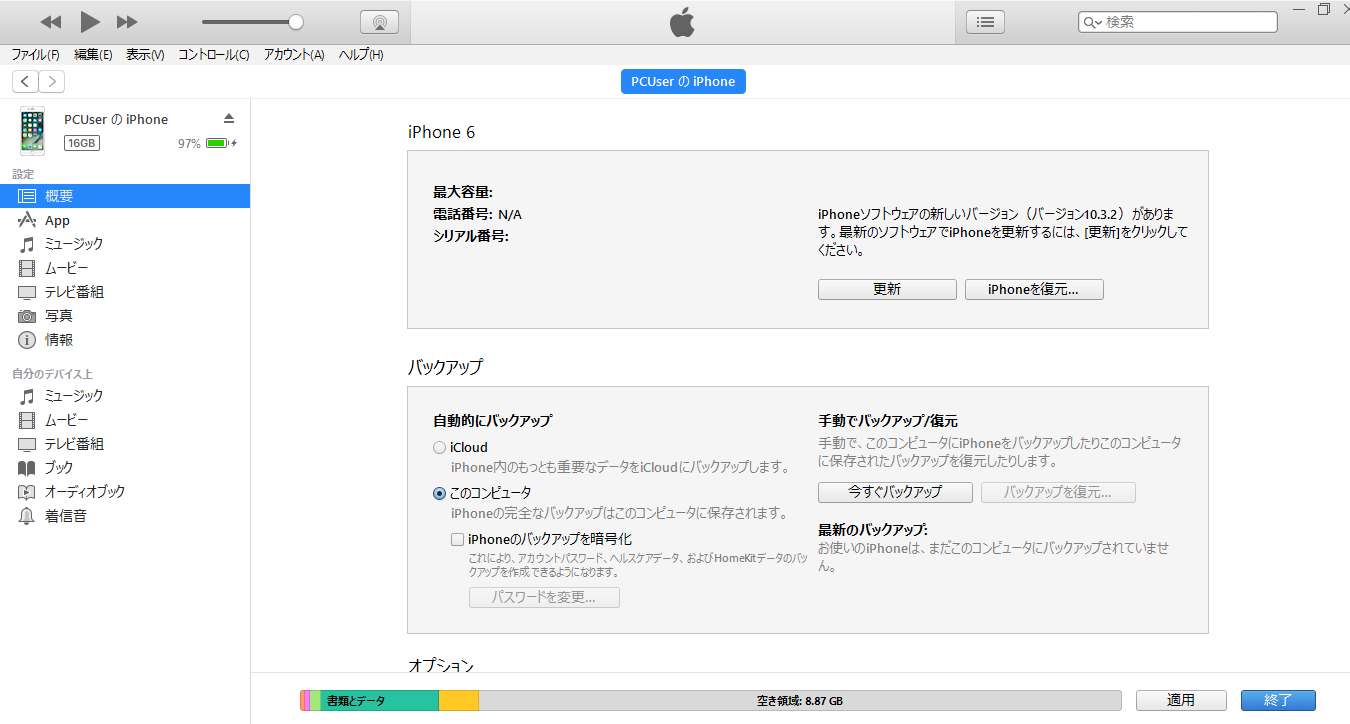Click the PCUser の iPhone blue tab
The width and height of the screenshot is (1350, 724).
683,82
